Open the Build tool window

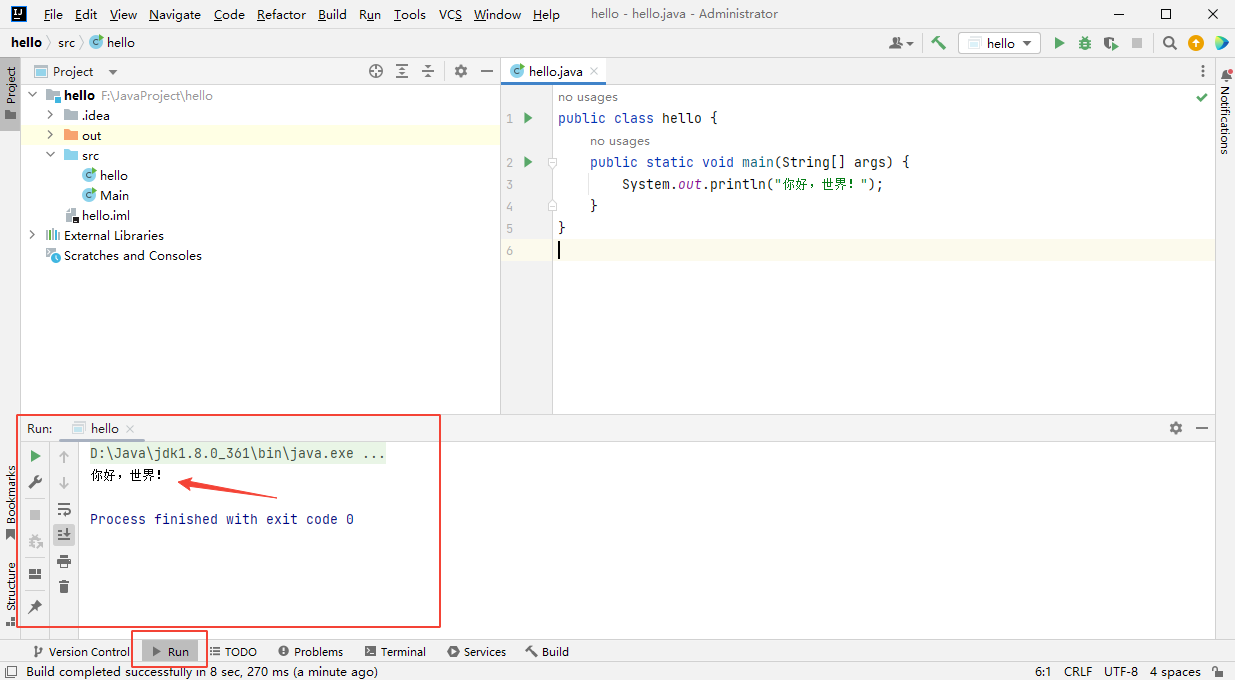[x=547, y=651]
